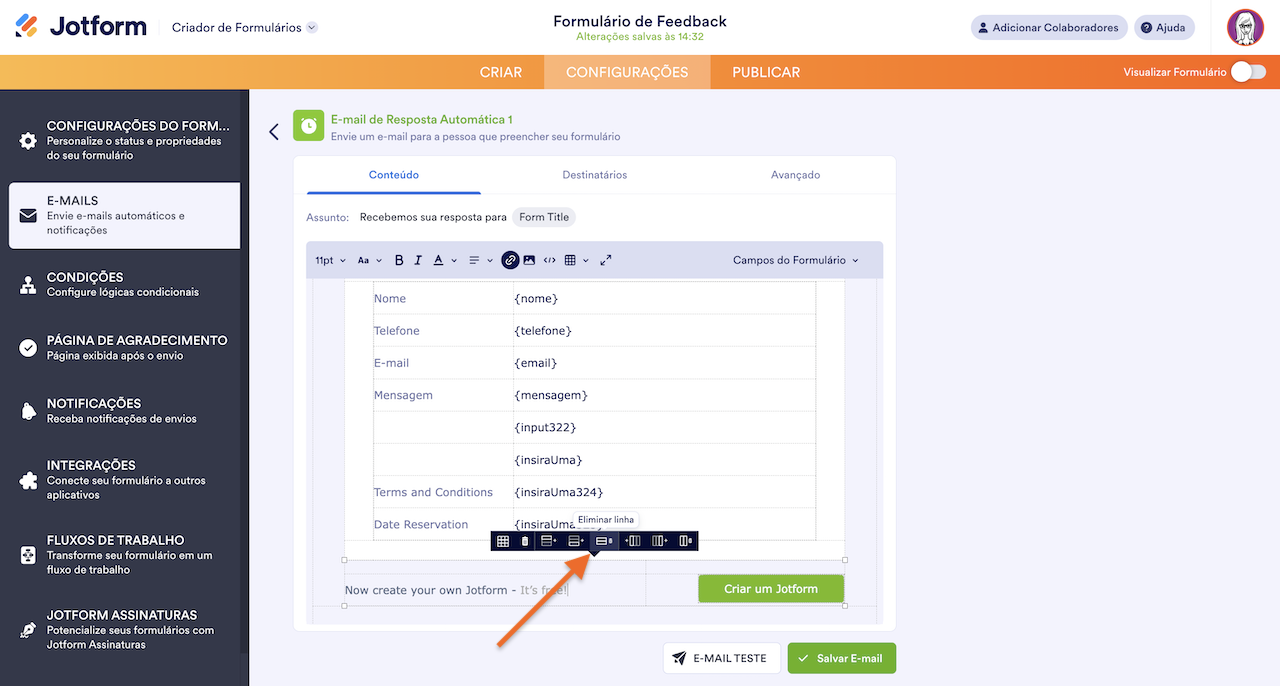
Task: Click the Eliminar linha table icon
Action: [x=601, y=540]
